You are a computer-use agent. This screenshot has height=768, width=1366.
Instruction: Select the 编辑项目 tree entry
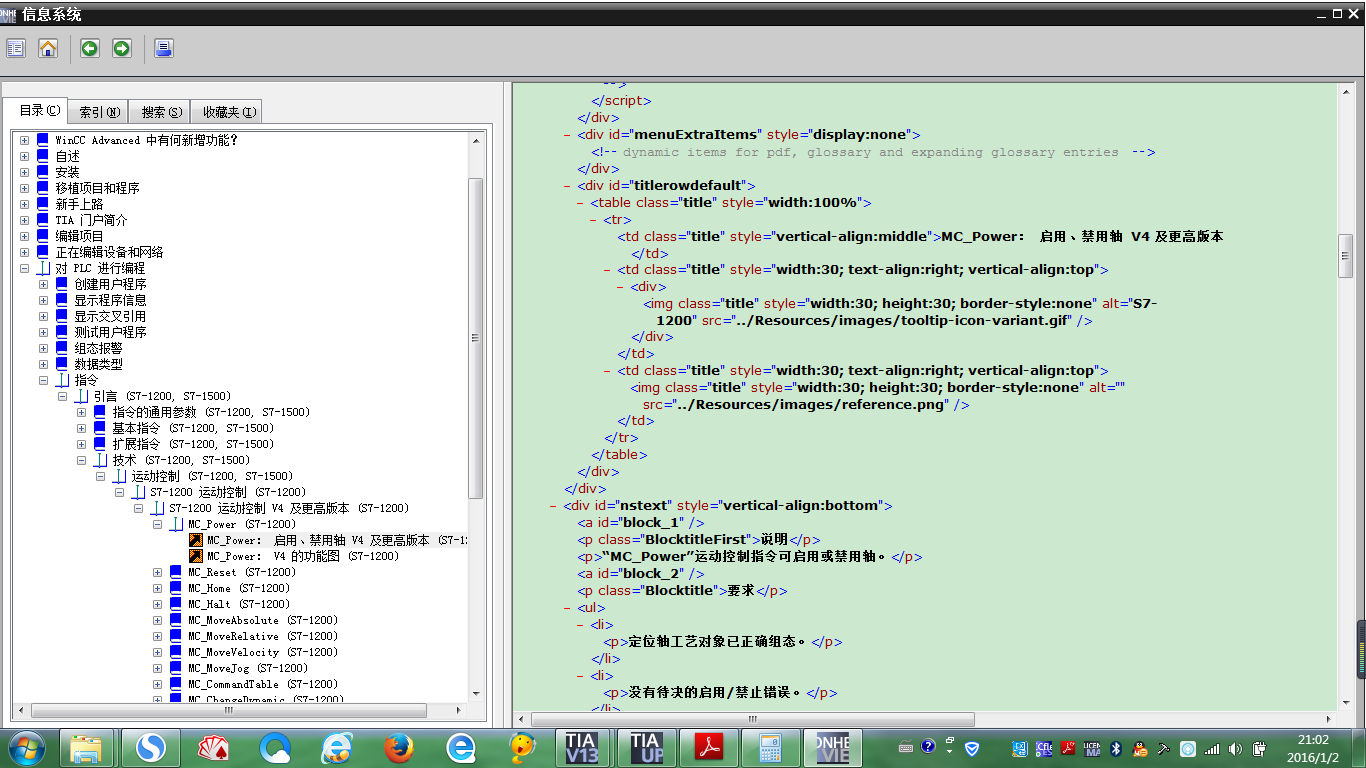[x=79, y=236]
